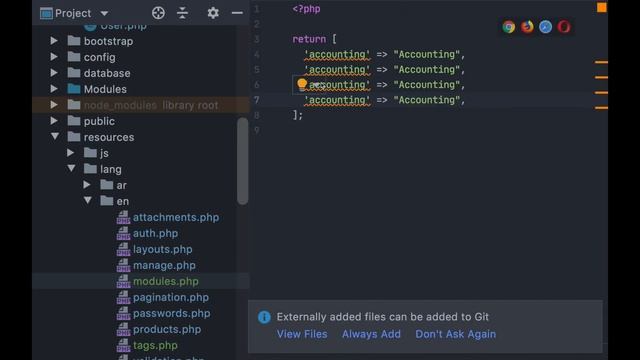Collapse the resources folder arrow
The image size is (640, 360).
(x=55, y=137)
